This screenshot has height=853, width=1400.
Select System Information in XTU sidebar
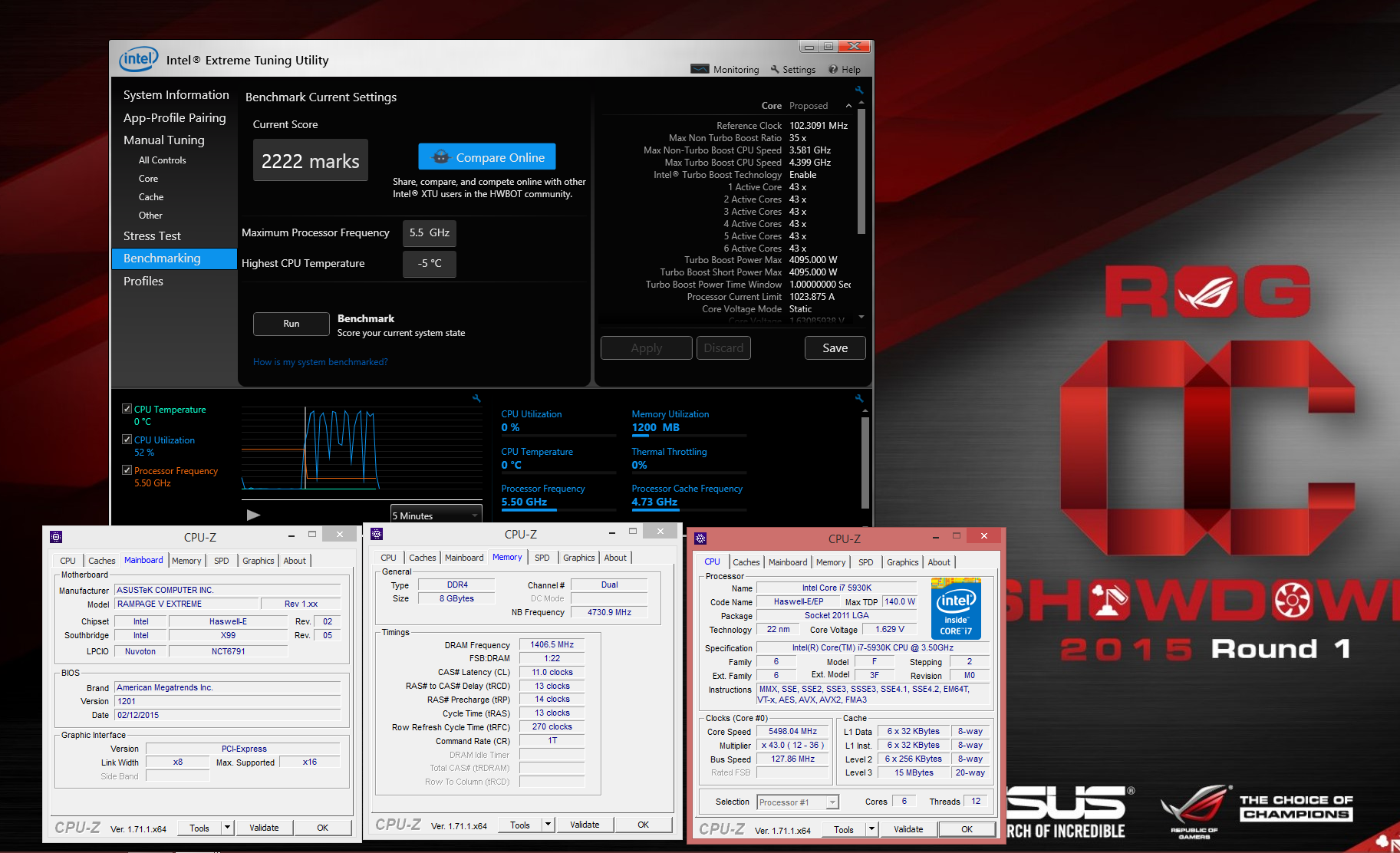(x=176, y=94)
